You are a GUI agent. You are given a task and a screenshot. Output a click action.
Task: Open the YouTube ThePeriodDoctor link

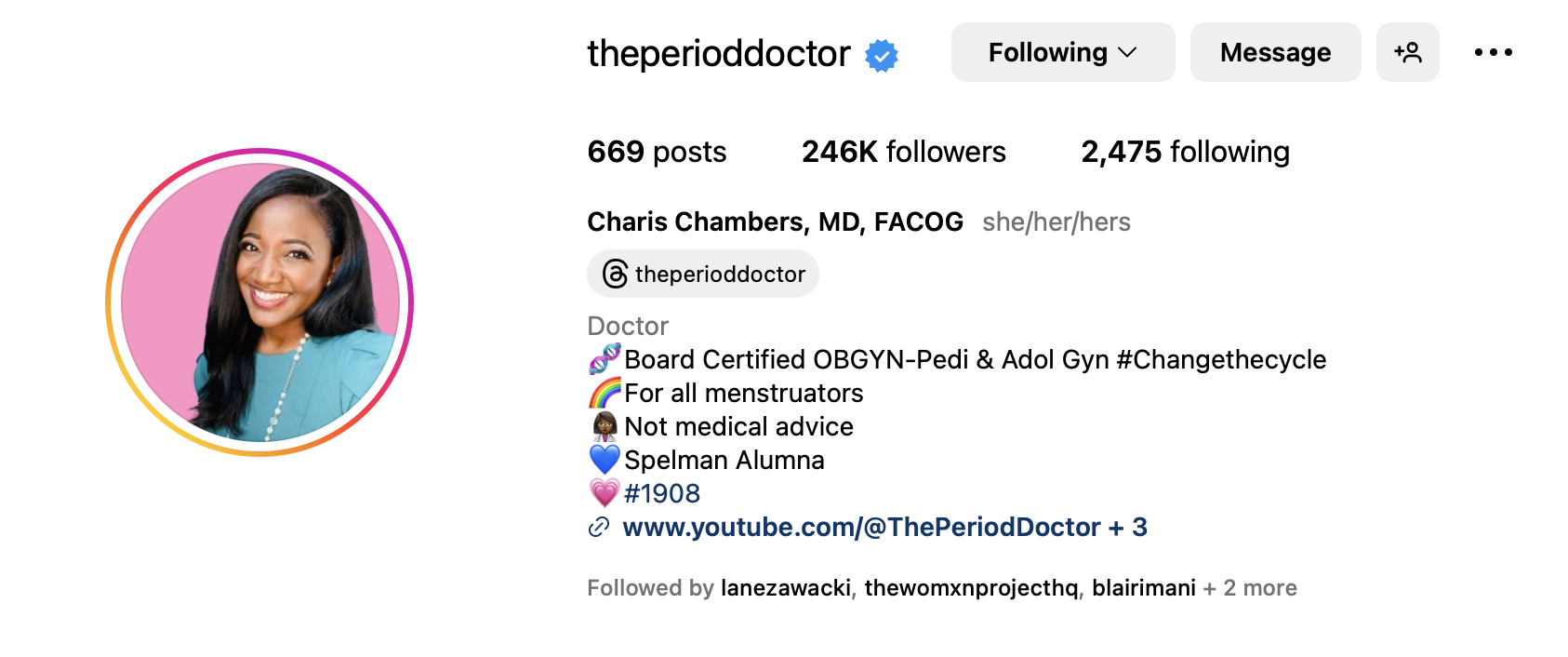coord(861,528)
